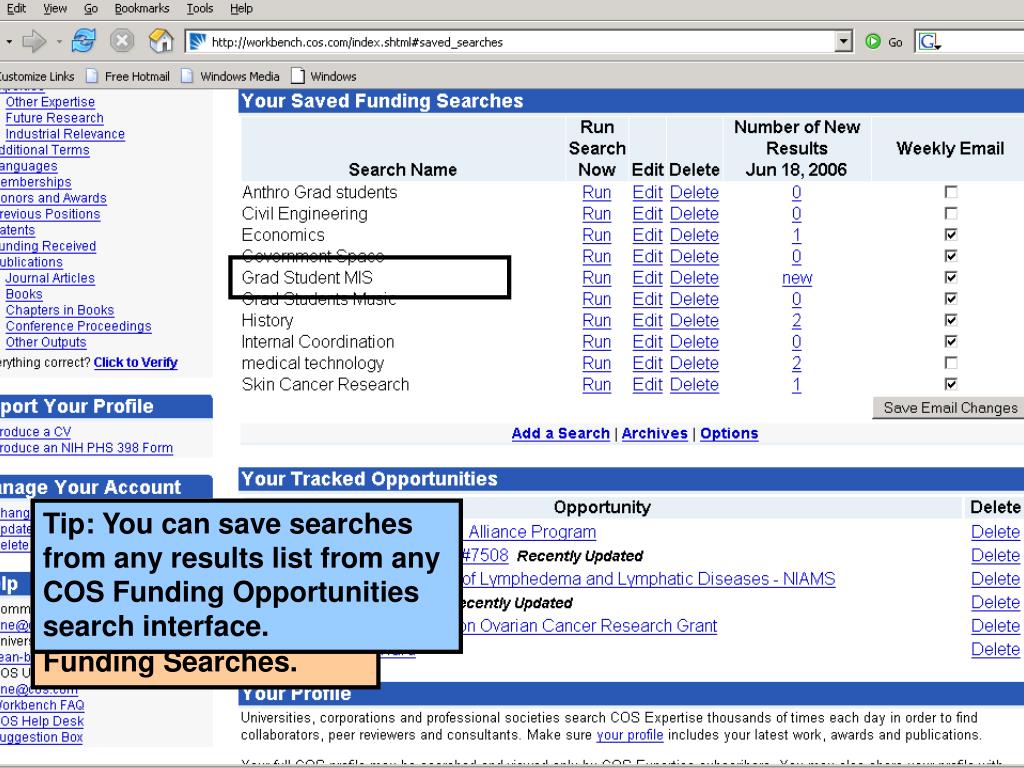Open the Conference Proceedings sidebar link
The image size is (1024, 768).
click(x=78, y=326)
